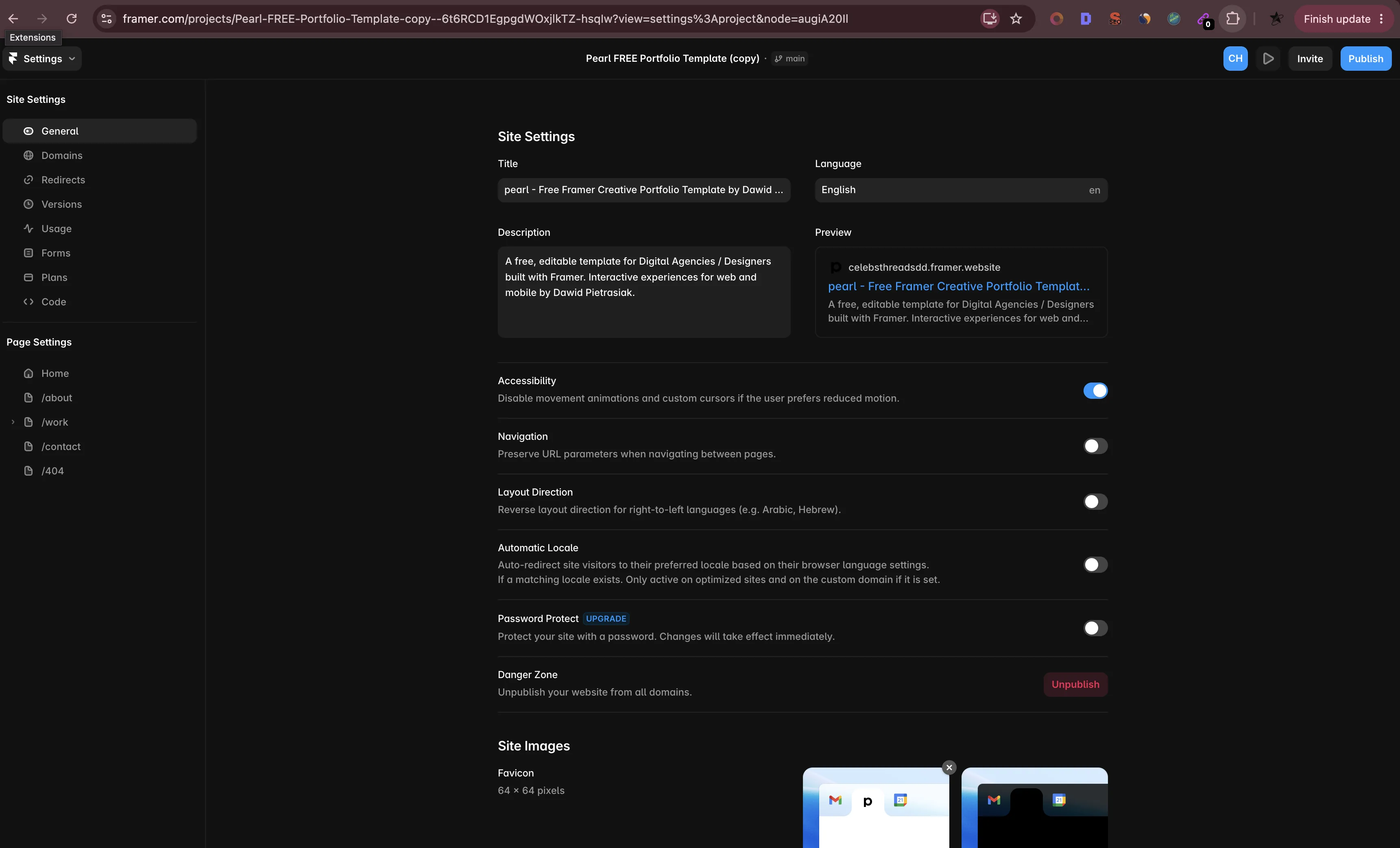Click the green circular extension icon

tap(1173, 19)
